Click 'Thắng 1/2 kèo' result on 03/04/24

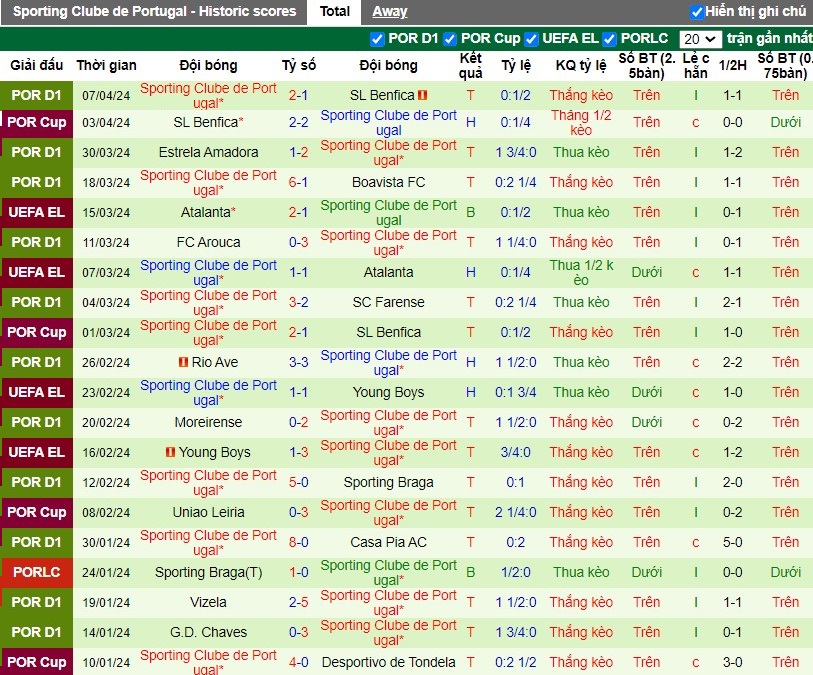coord(581,122)
